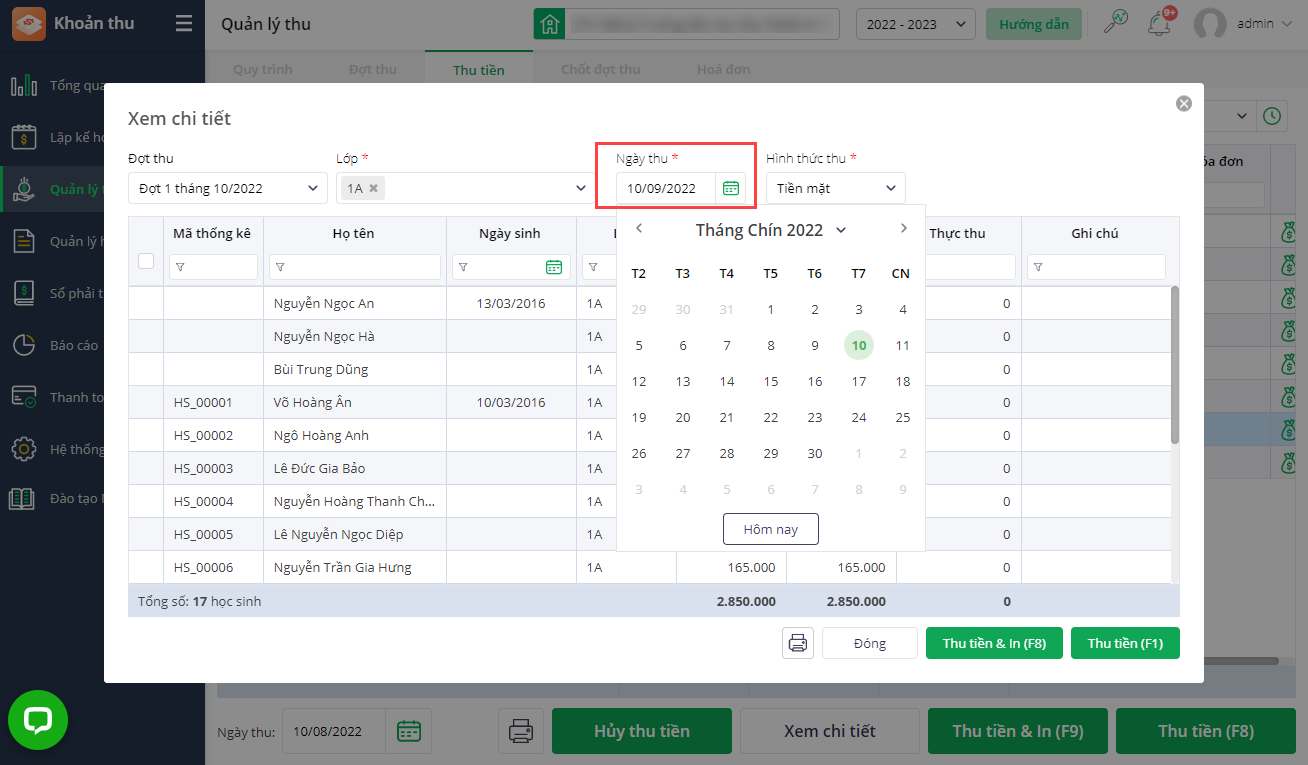Screen dimensions: 1308x765
Task: Click the home icon in the header
Action: 548,24
